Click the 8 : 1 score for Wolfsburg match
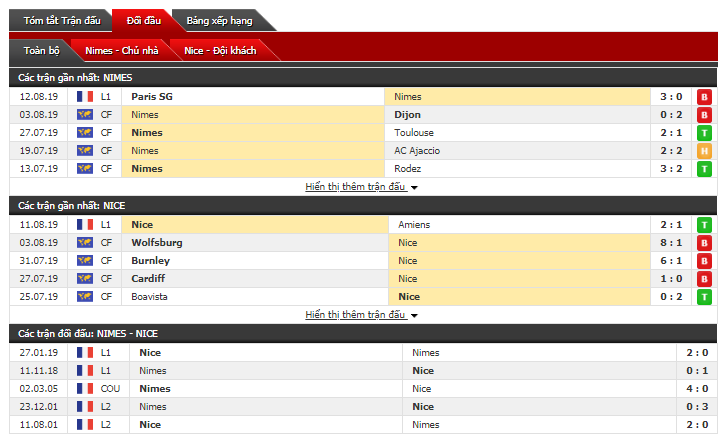719x434 pixels. click(671, 243)
